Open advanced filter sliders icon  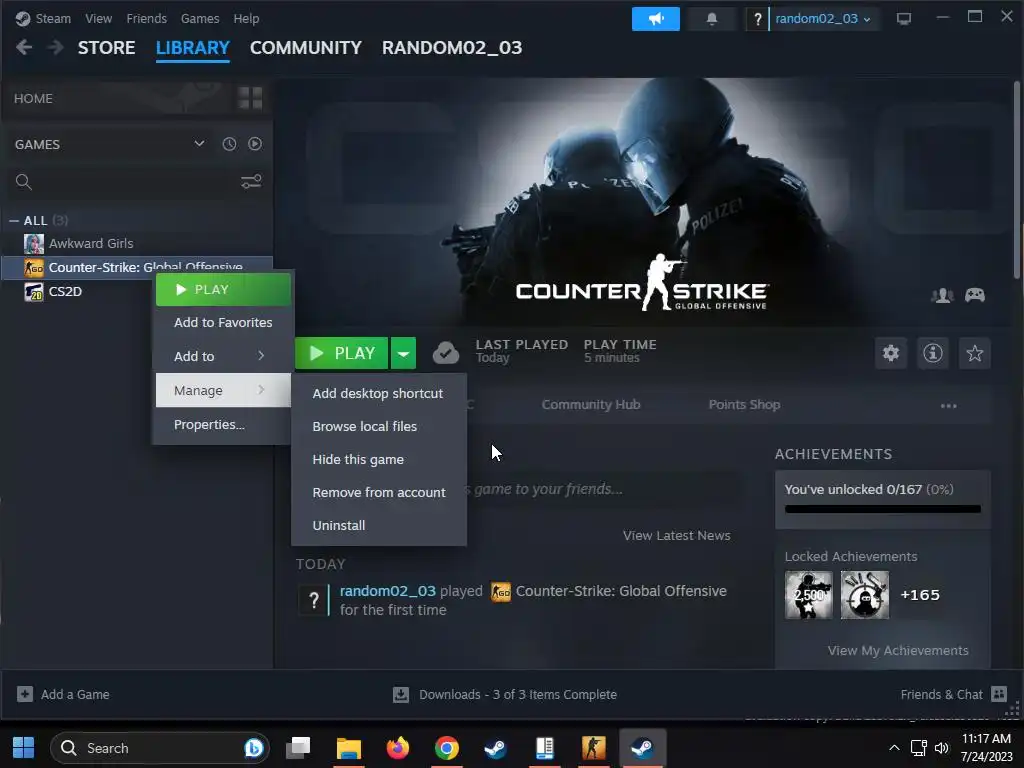point(251,182)
